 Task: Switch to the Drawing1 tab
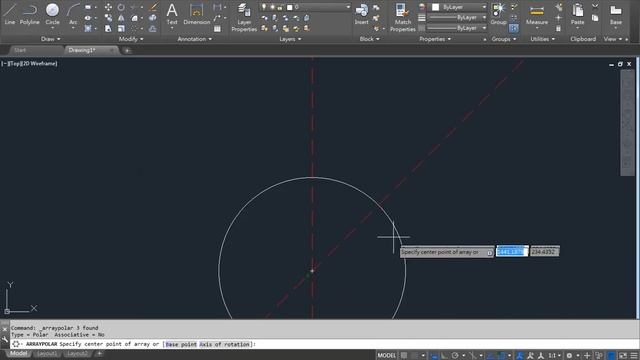tap(82, 50)
